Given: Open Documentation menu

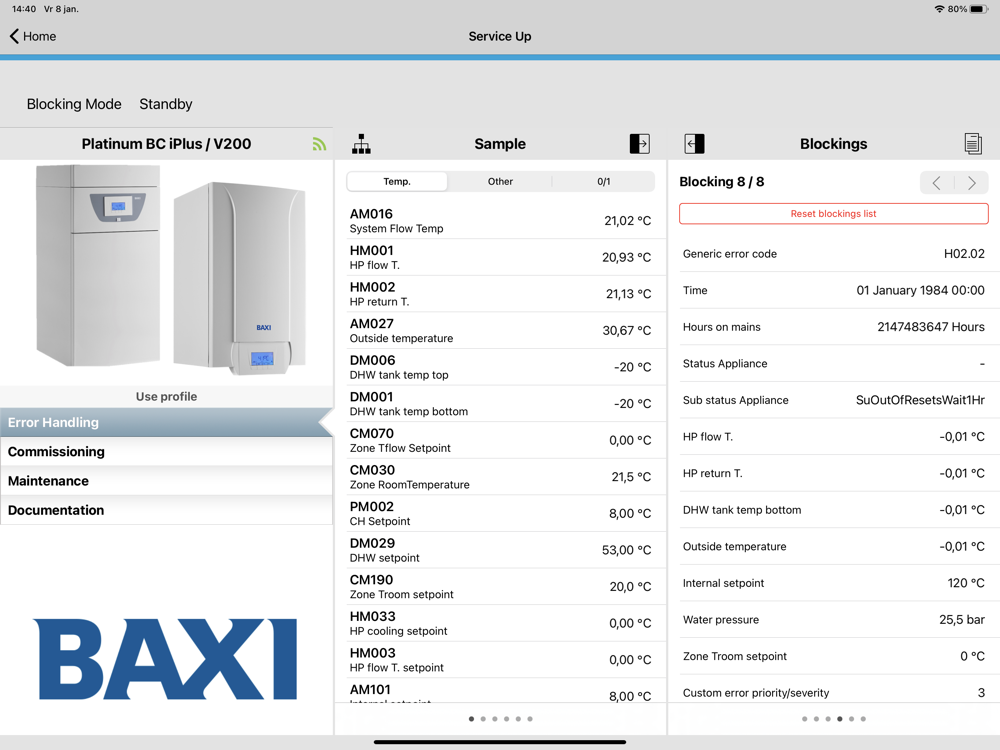Looking at the screenshot, I should click(166, 510).
